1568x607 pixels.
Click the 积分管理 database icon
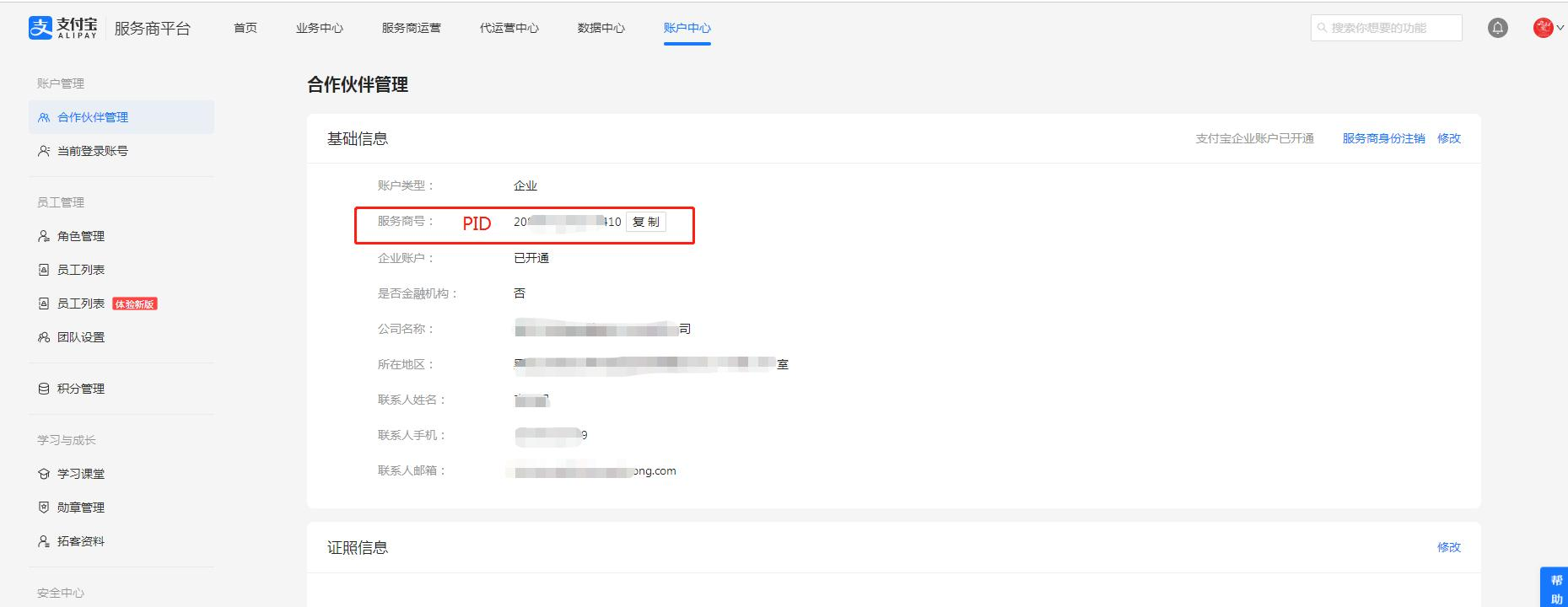(x=44, y=389)
